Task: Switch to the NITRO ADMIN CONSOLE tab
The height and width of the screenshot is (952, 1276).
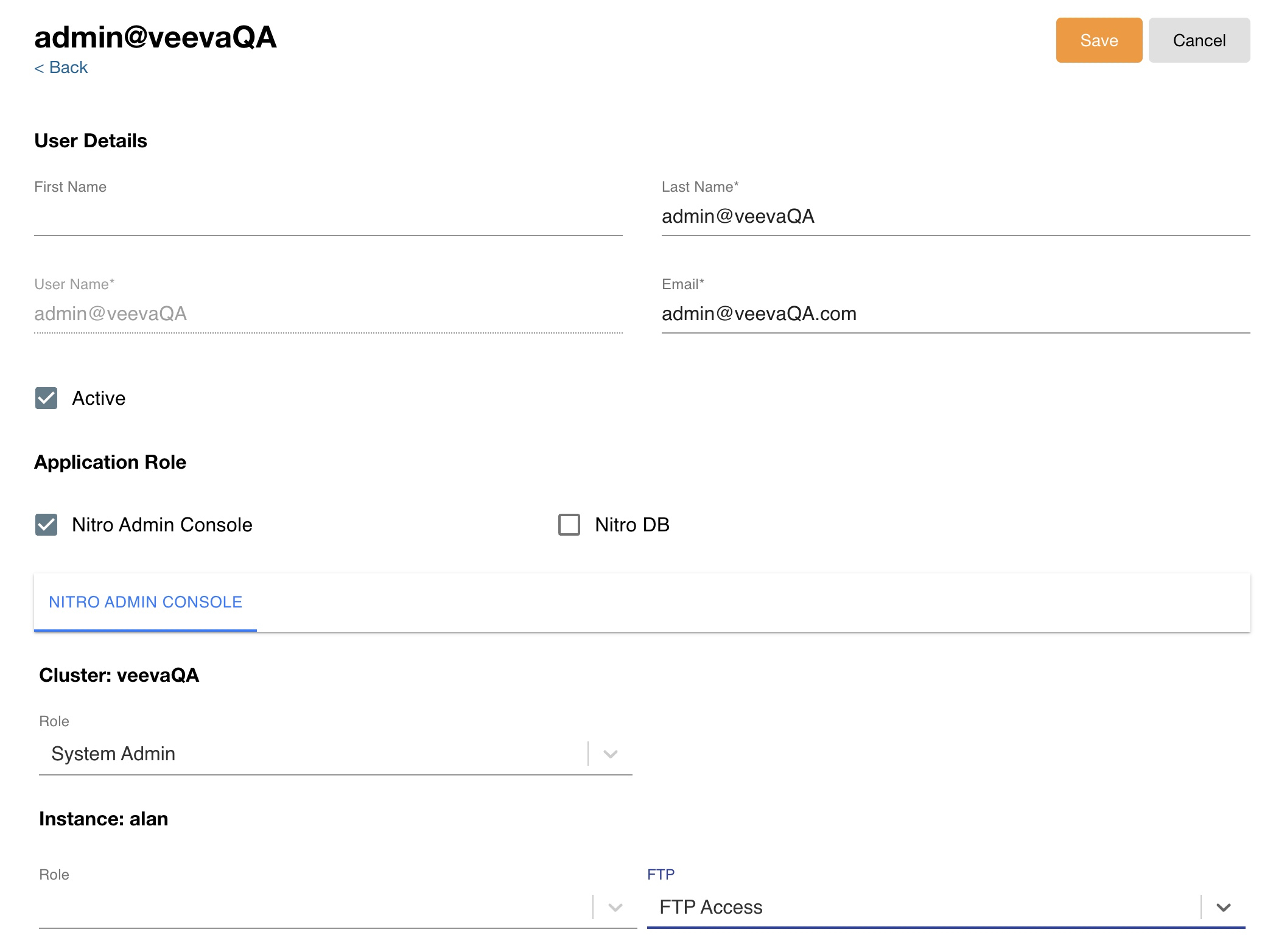Action: (145, 602)
